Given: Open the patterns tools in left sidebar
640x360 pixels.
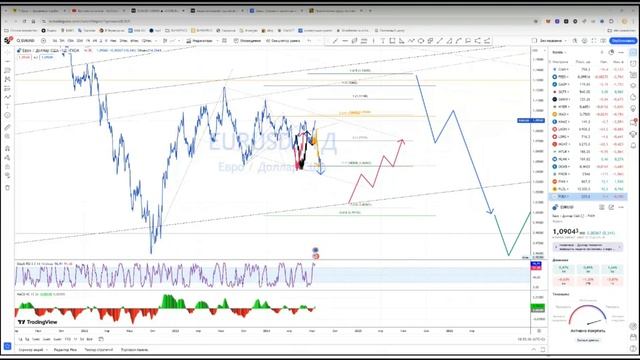Looking at the screenshot, I should [x=7, y=79].
